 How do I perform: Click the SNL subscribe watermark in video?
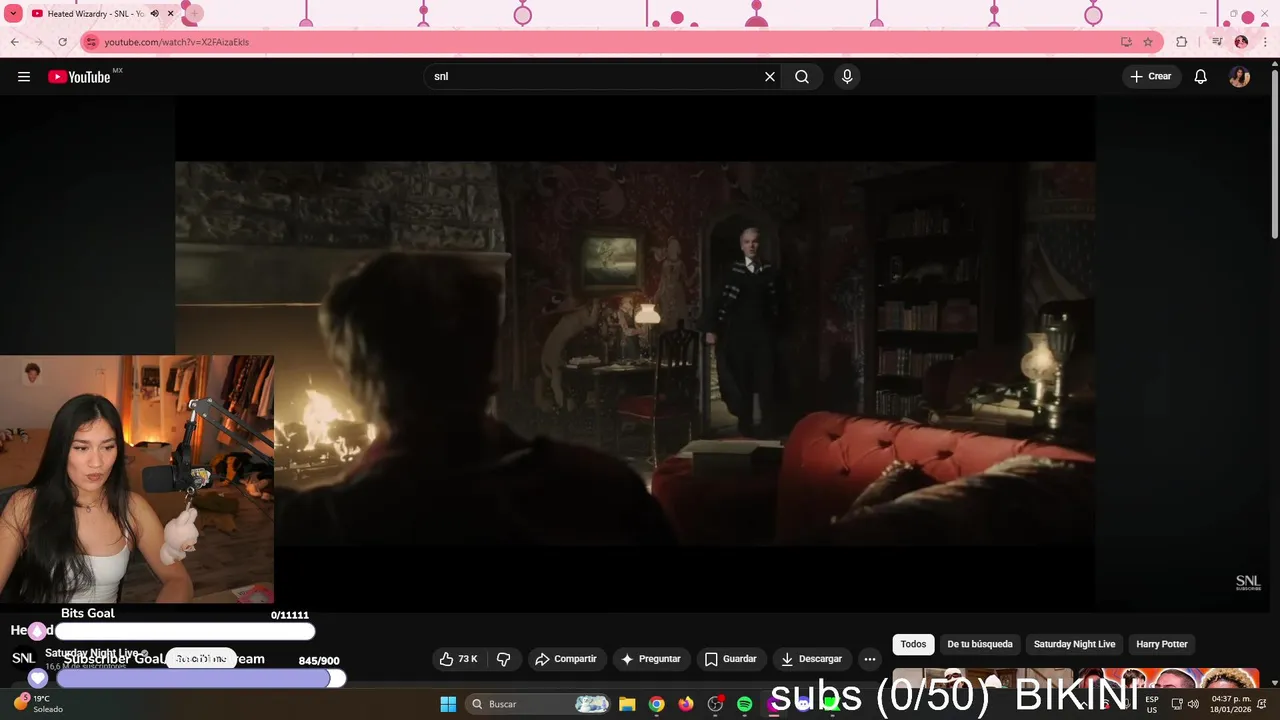[x=1248, y=582]
